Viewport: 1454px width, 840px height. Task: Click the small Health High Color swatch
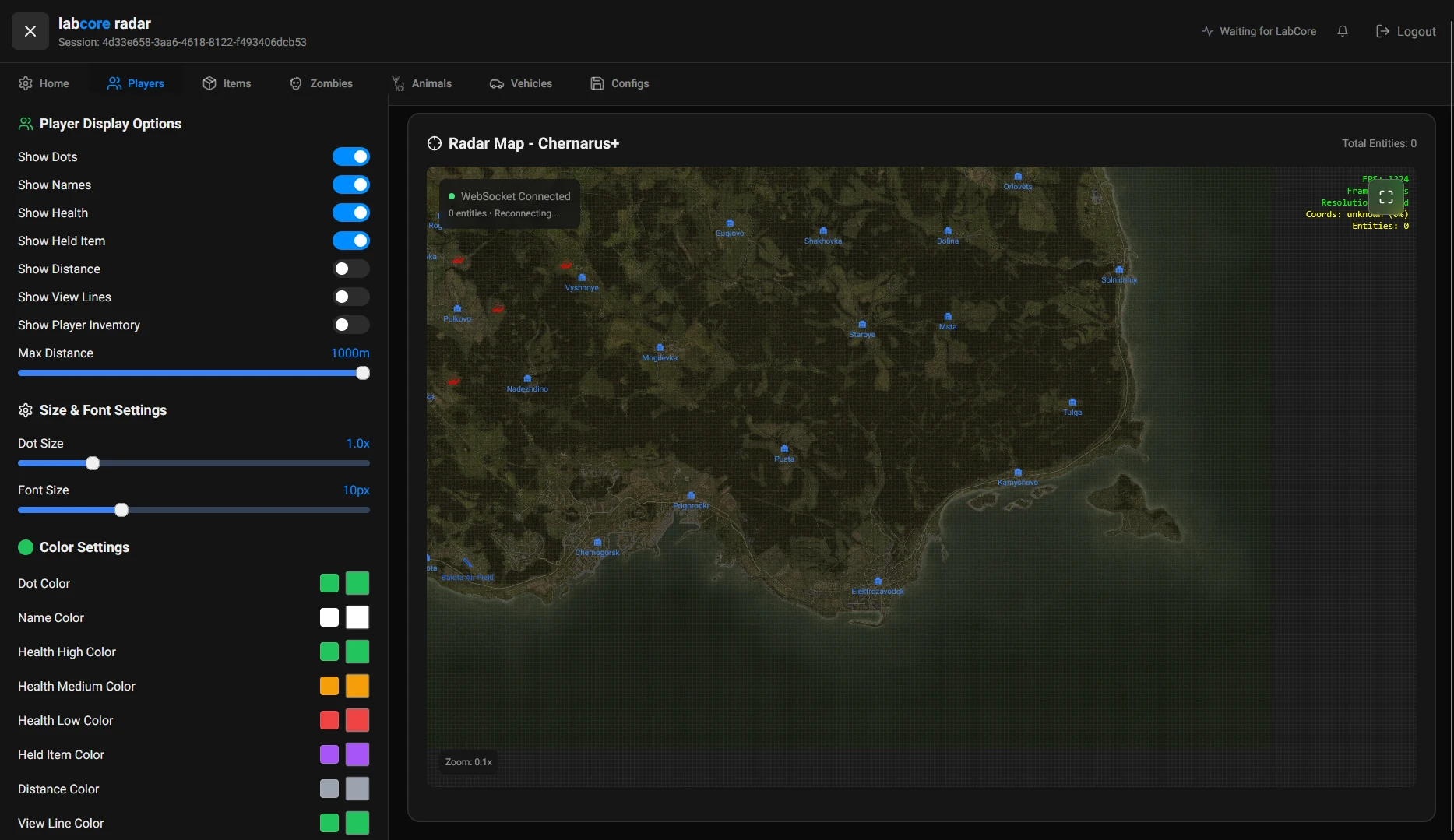click(329, 652)
